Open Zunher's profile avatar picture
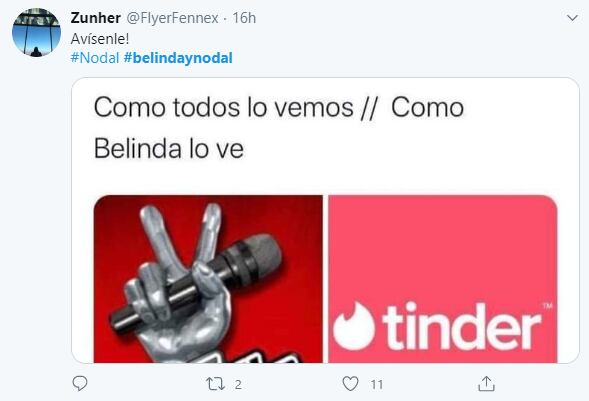 click(36, 32)
